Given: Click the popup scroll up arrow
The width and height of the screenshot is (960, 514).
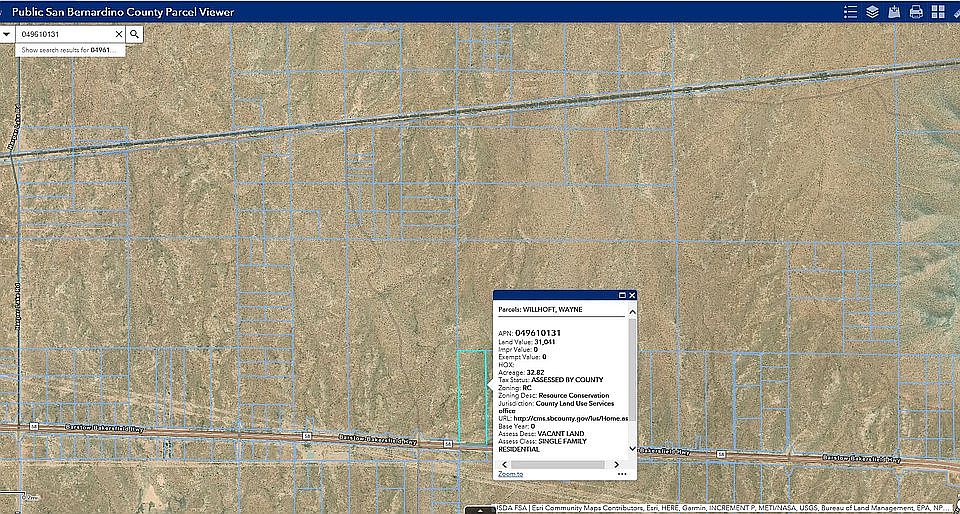Looking at the screenshot, I should pos(632,312).
